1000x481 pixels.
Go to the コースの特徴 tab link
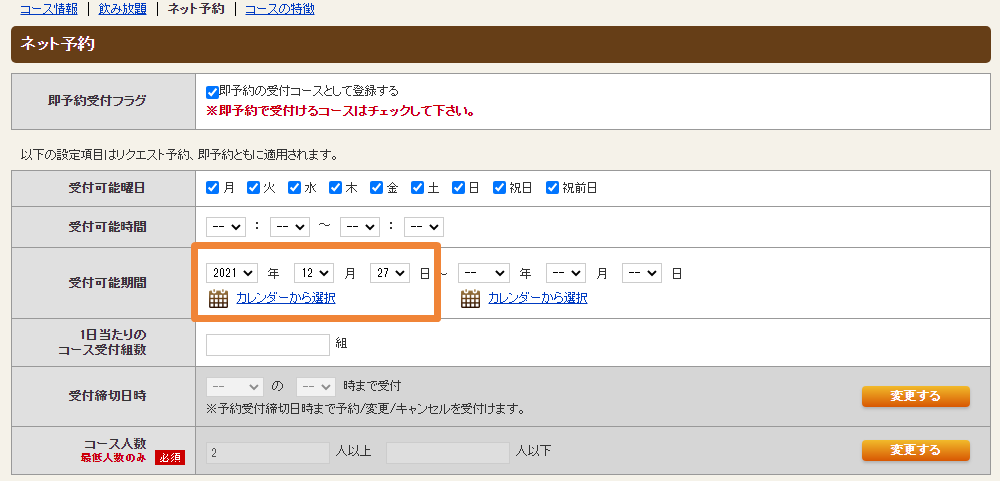279,9
